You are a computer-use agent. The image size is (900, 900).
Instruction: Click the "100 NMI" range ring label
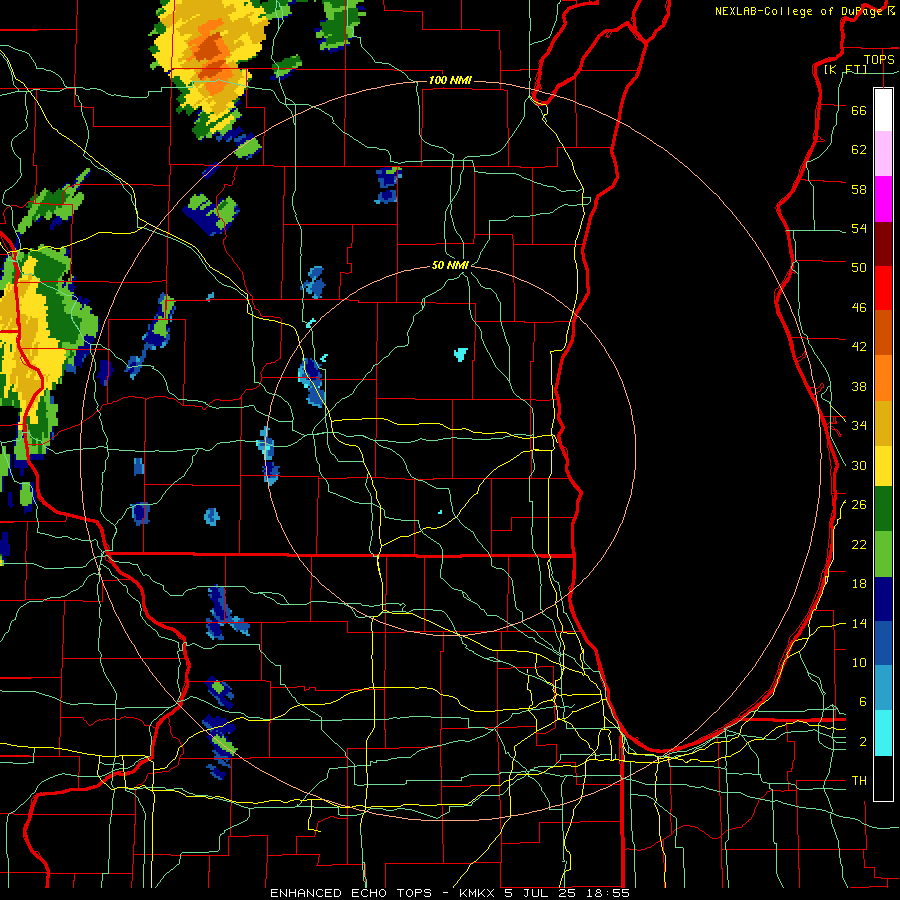point(450,80)
